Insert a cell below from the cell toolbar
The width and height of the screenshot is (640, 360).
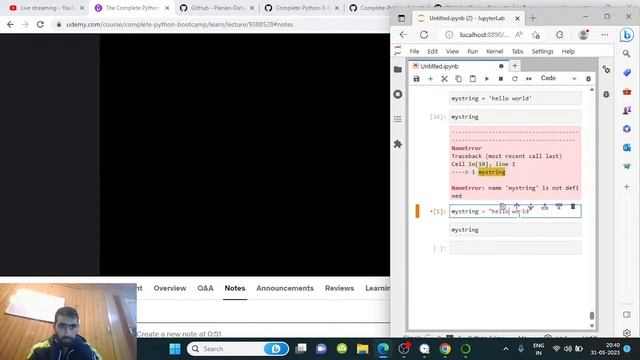(x=559, y=207)
